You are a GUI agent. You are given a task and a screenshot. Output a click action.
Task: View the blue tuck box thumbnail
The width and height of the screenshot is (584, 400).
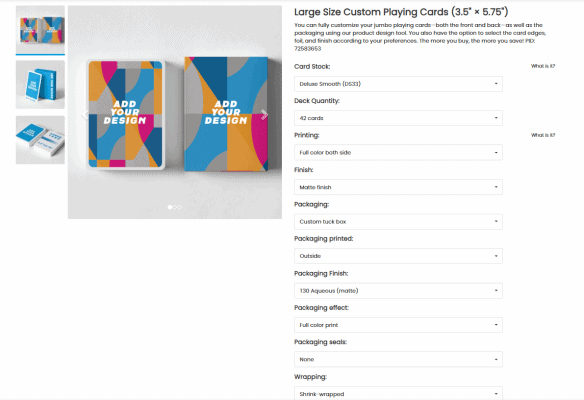tap(40, 85)
